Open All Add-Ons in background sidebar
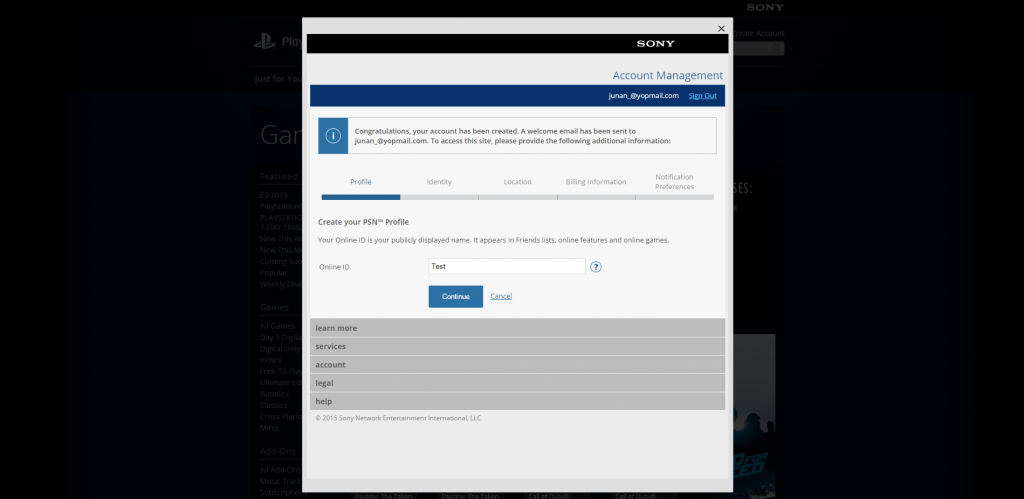The image size is (1024, 499). 280,470
